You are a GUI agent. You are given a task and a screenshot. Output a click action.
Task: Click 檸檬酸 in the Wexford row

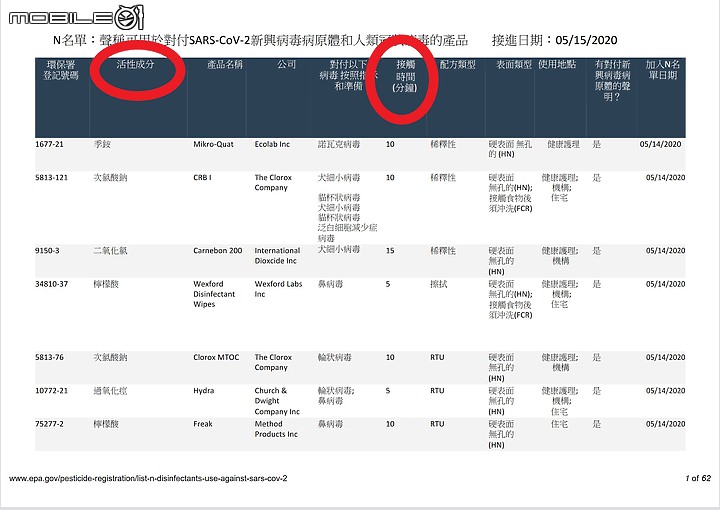point(106,284)
